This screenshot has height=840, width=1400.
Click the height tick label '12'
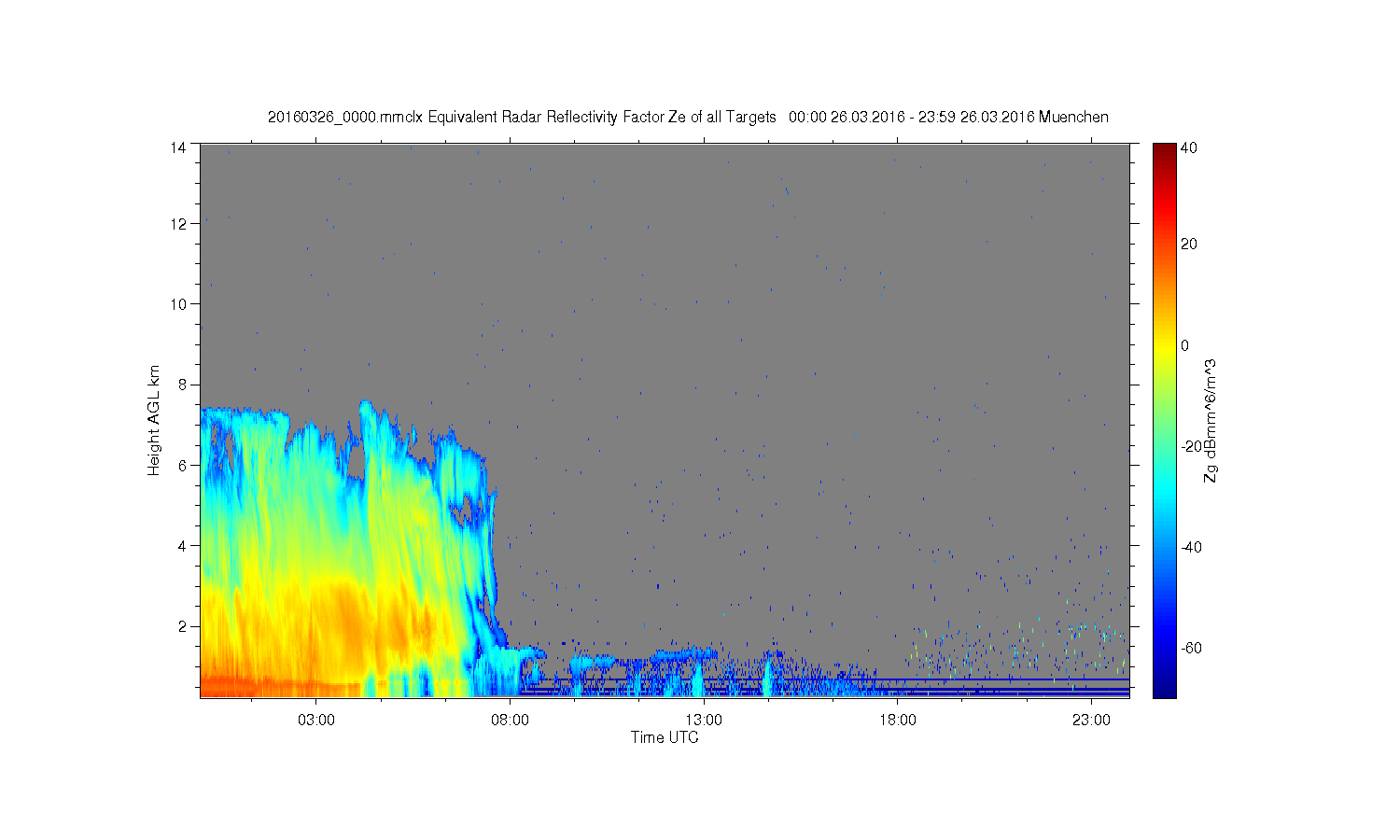pyautogui.click(x=178, y=224)
